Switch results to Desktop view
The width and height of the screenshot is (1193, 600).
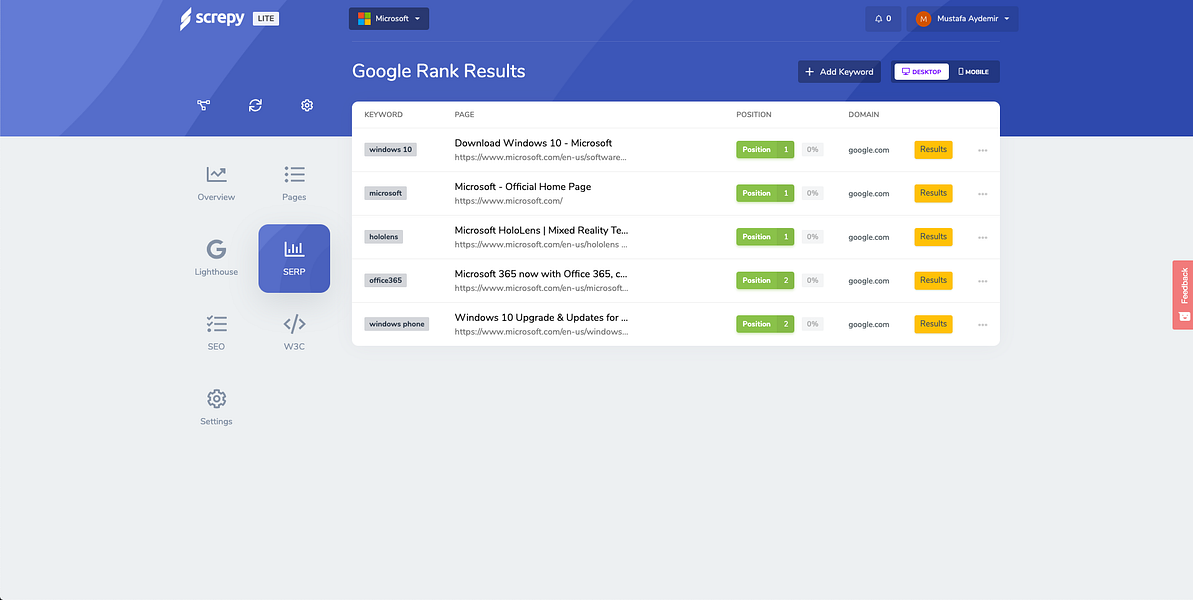click(921, 71)
